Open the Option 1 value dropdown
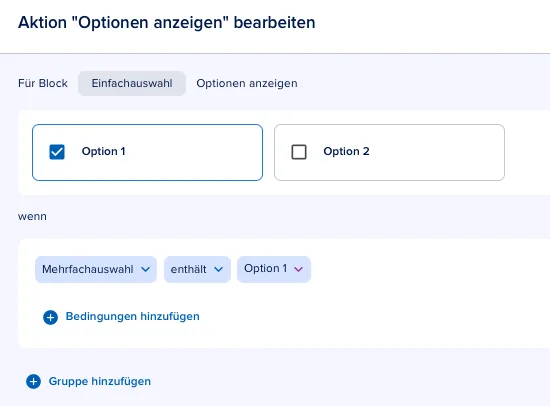Screen dimensions: 550x406 [274, 269]
